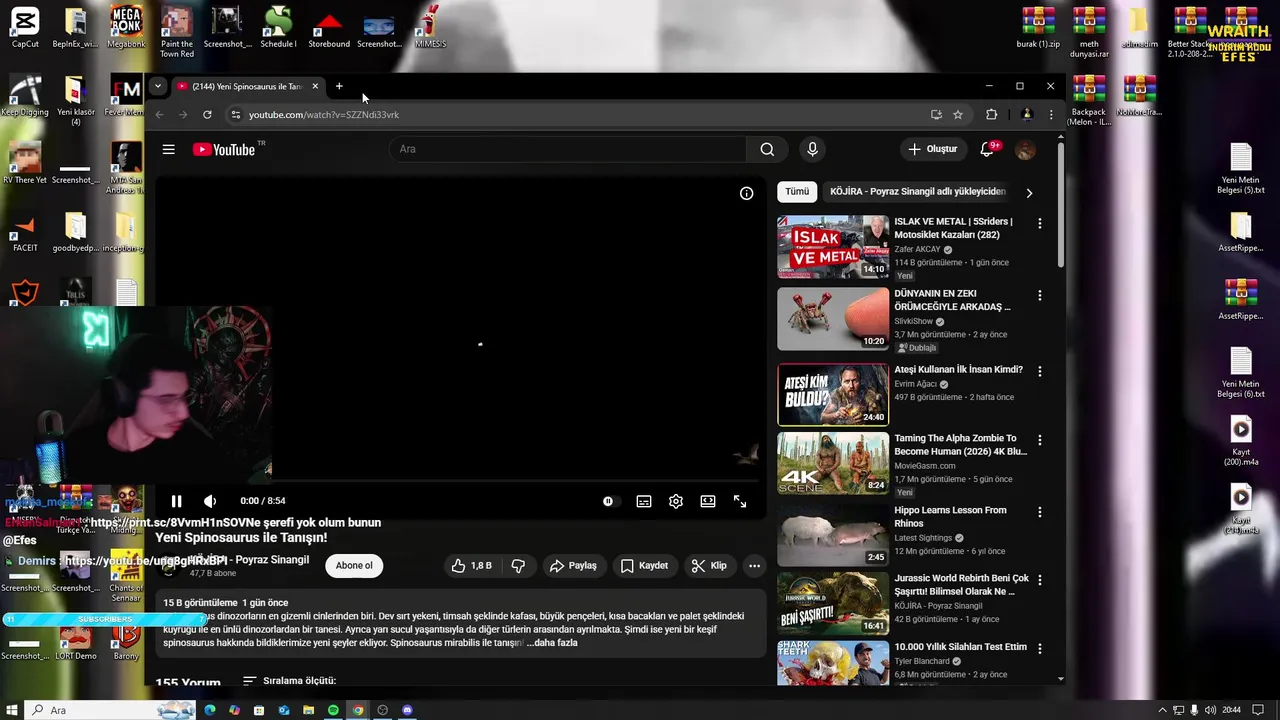
Task: Open Spotify from the taskbar
Action: (333, 710)
